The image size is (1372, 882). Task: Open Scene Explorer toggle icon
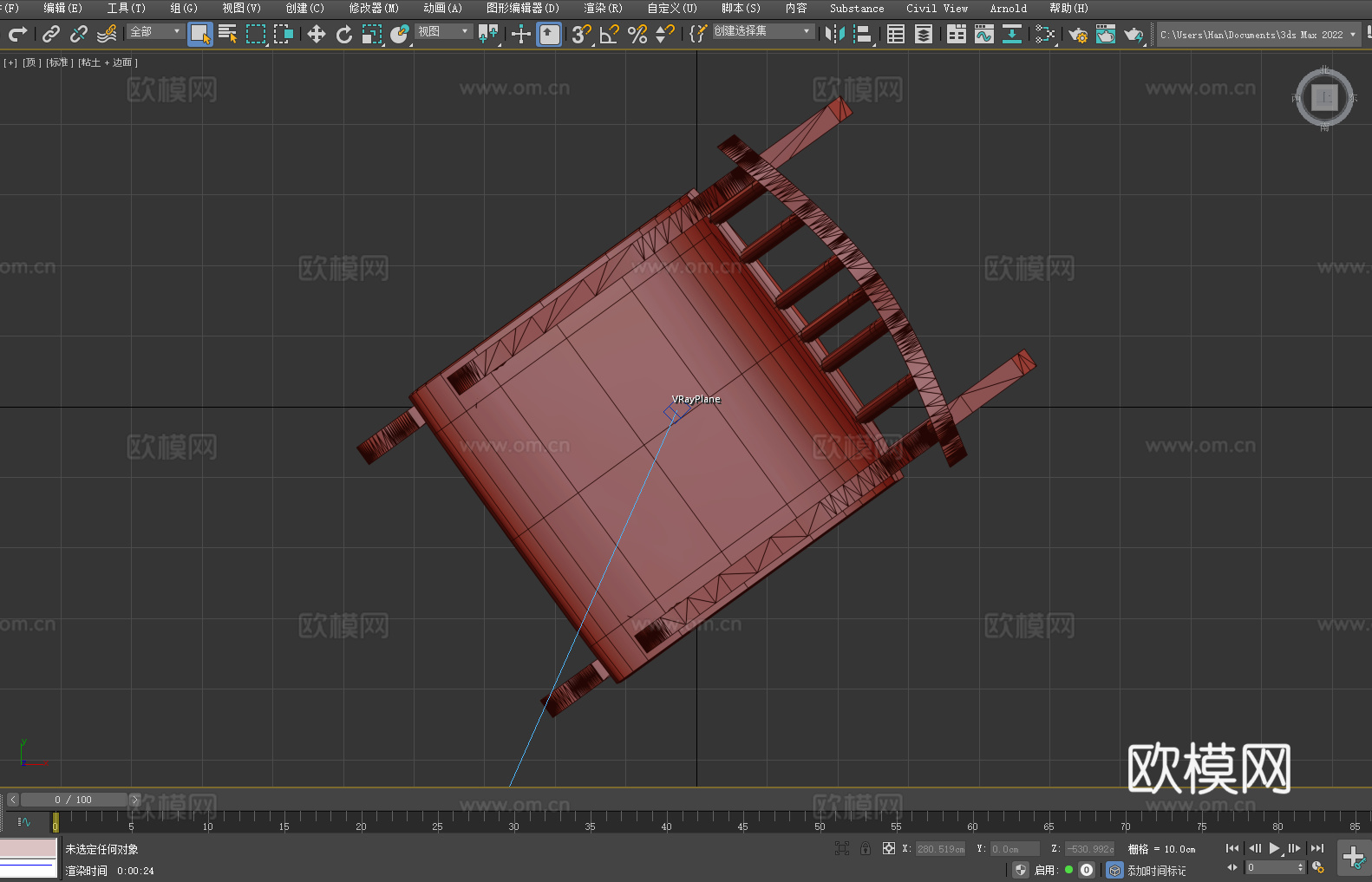(x=896, y=34)
